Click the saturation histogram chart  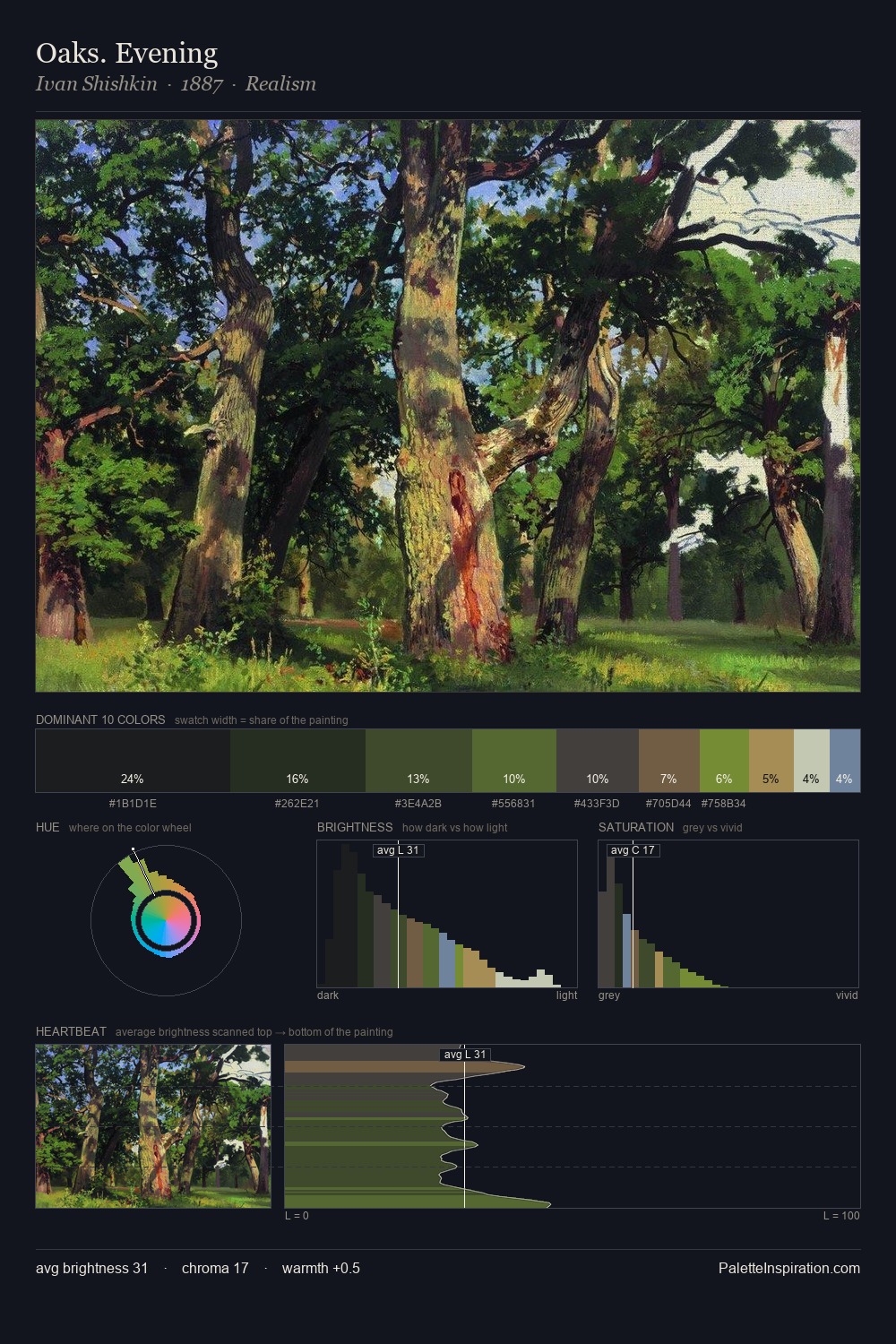coord(728,914)
